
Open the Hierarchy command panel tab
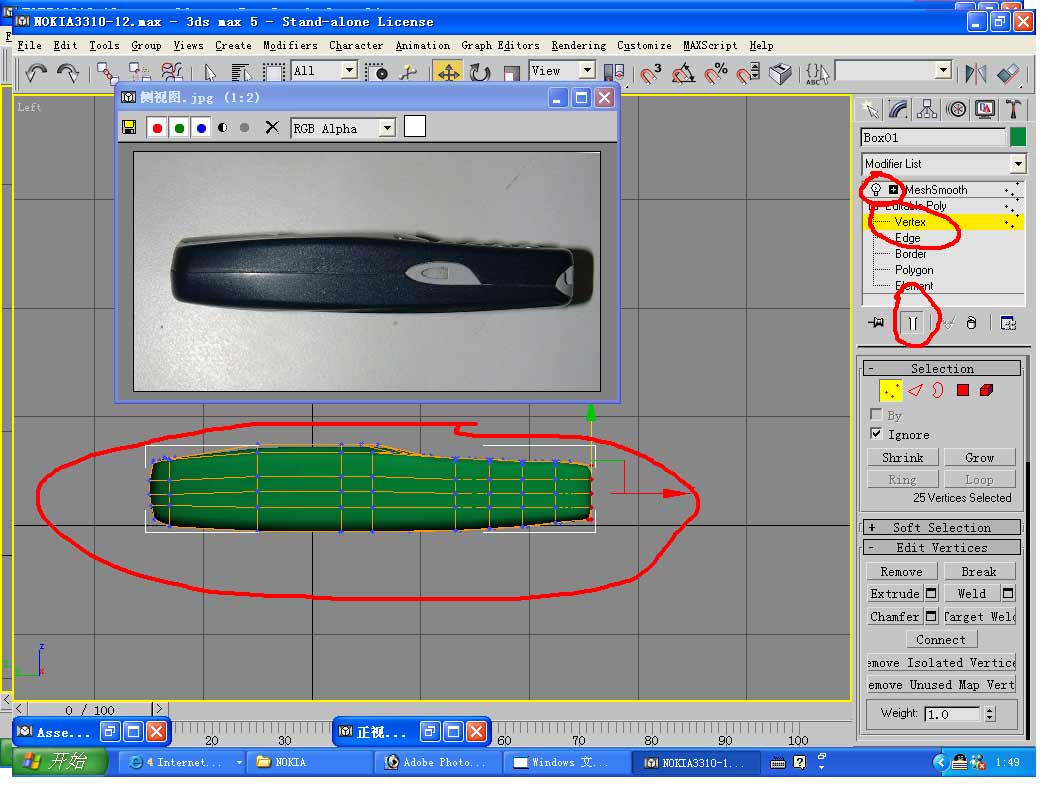click(x=927, y=109)
